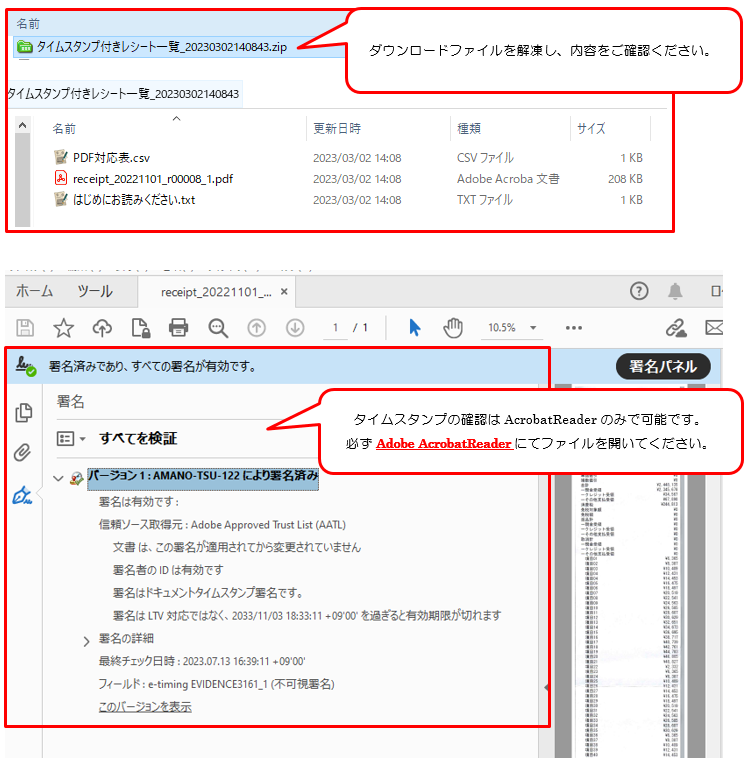Click 署名パネル button
This screenshot has height=772, width=749.
tap(663, 366)
